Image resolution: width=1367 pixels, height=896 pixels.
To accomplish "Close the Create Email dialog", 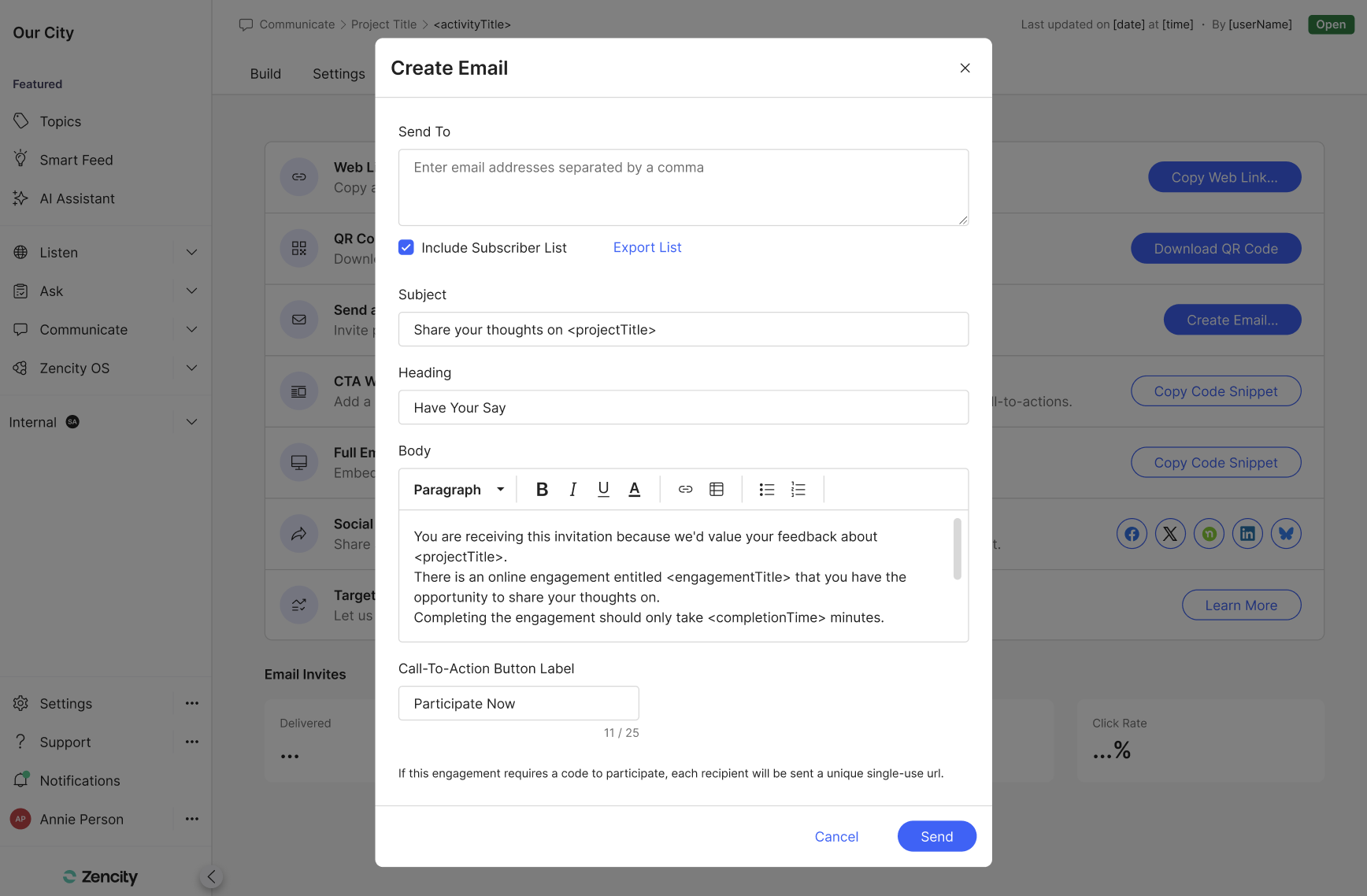I will point(965,68).
